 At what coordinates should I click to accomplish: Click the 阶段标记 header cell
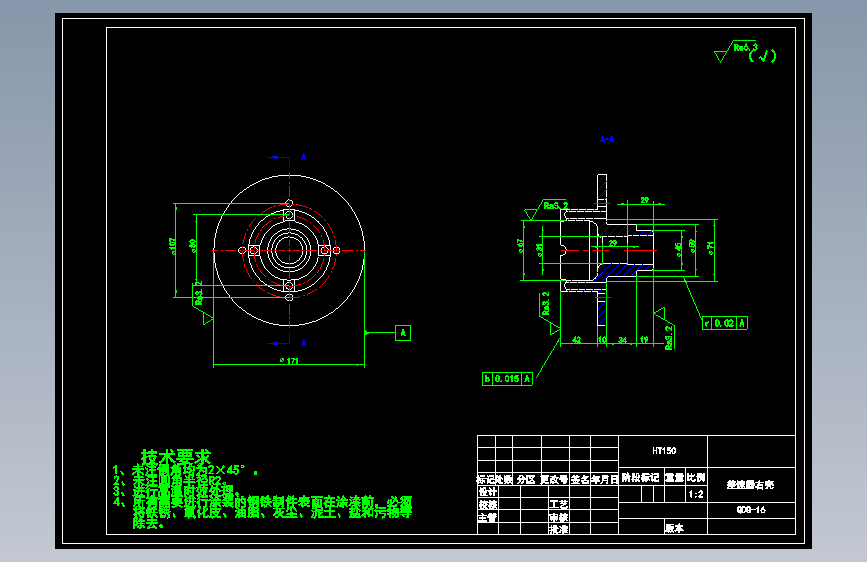pos(640,477)
